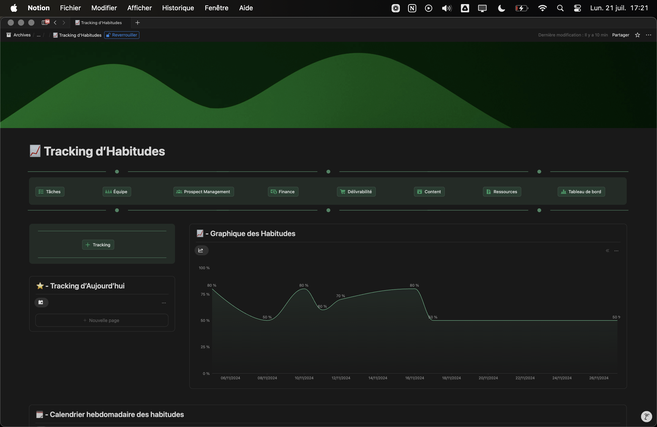Add a Nouvelle page entry
657x427 pixels.
pos(102,320)
